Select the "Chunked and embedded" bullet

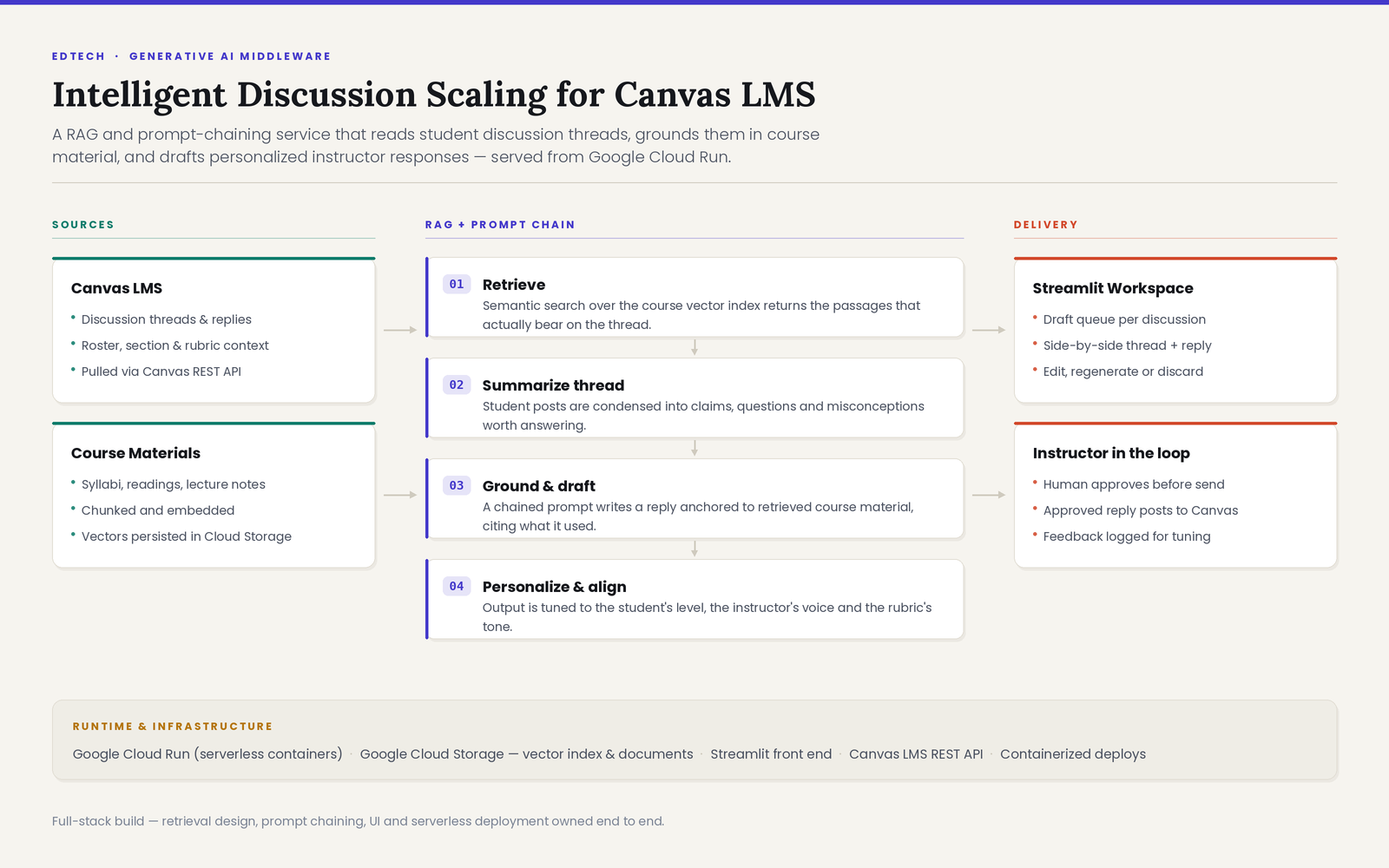(x=158, y=510)
